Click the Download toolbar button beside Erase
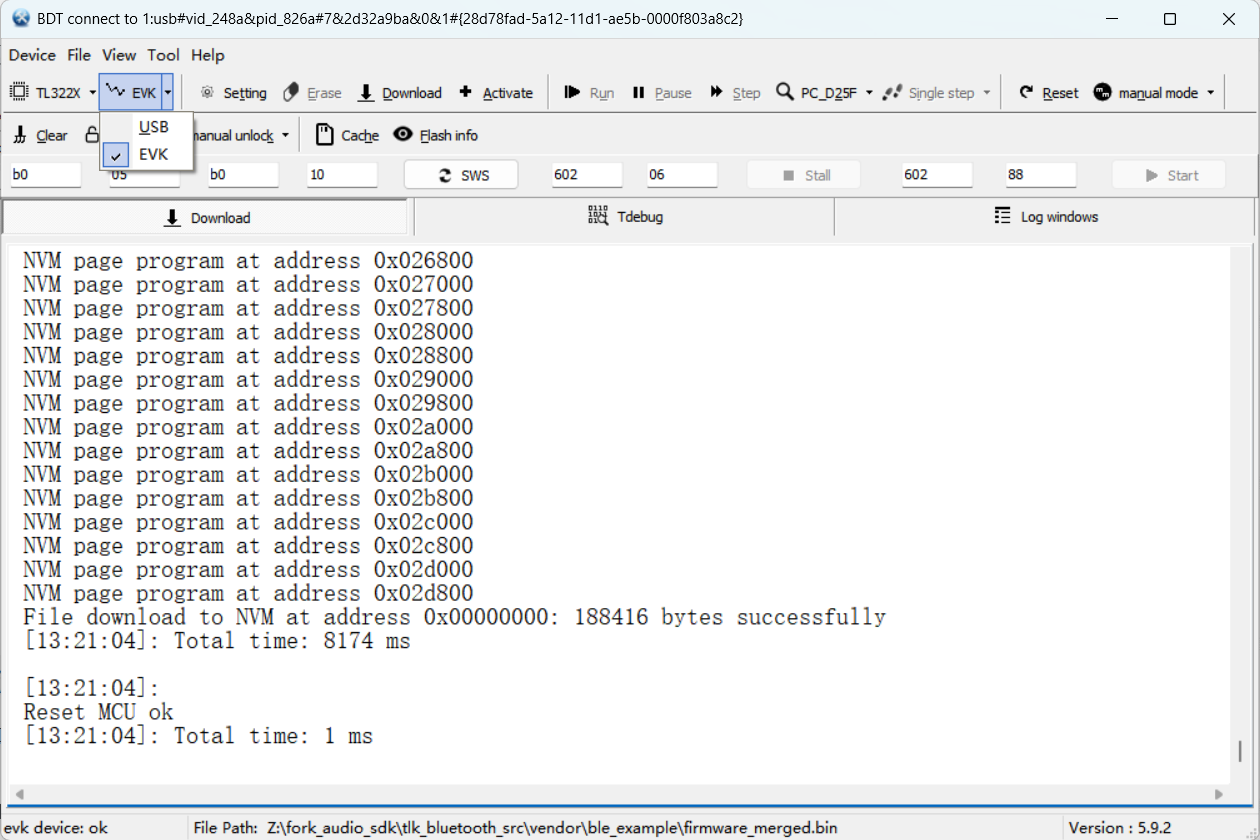 pos(399,93)
